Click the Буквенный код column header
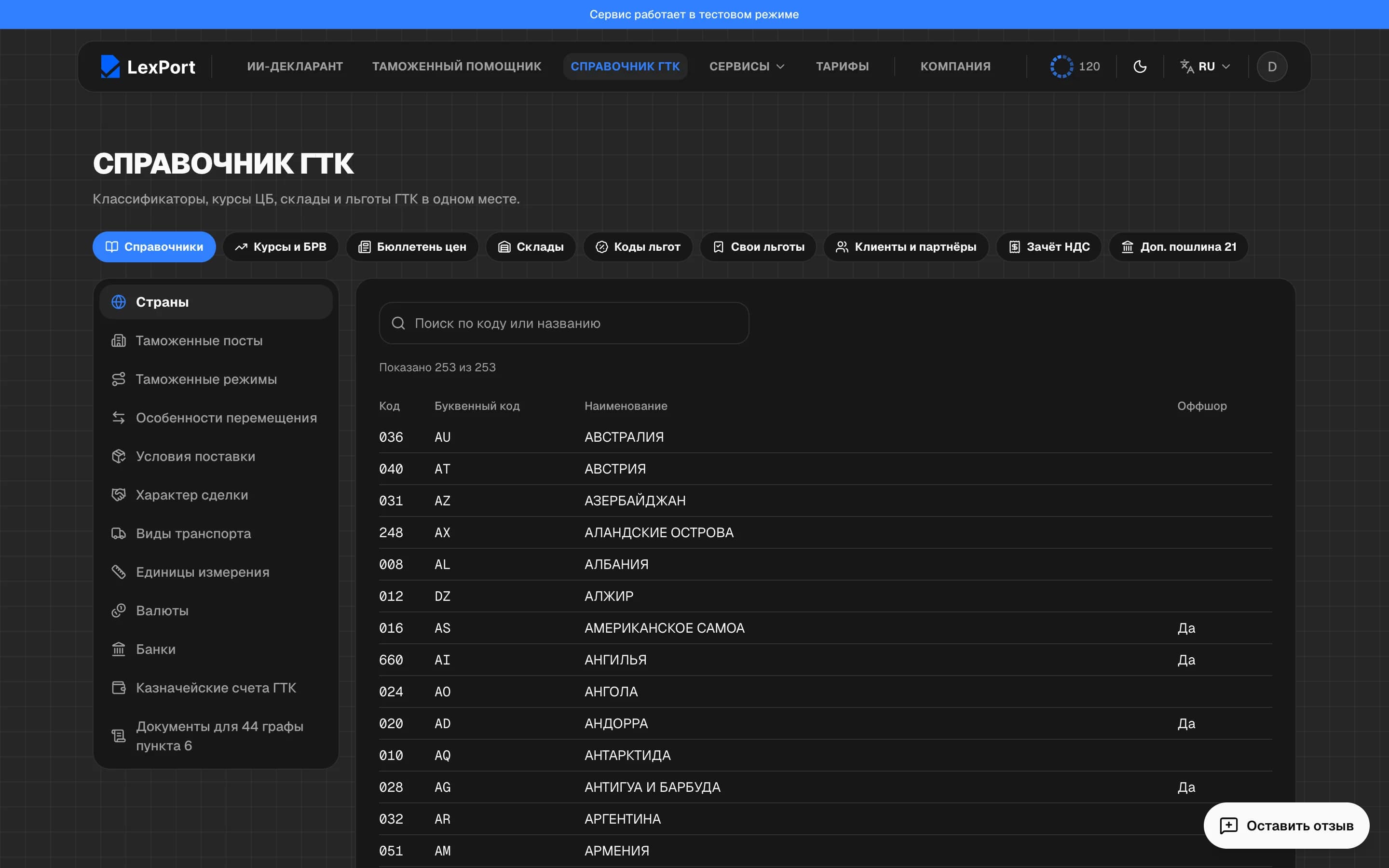This screenshot has width=1389, height=868. (477, 406)
